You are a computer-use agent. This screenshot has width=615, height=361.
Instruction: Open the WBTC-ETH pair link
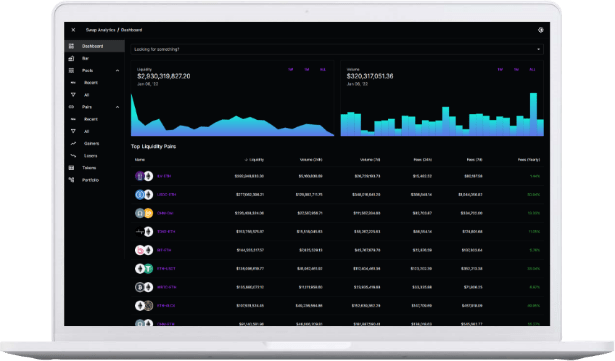coord(166,287)
